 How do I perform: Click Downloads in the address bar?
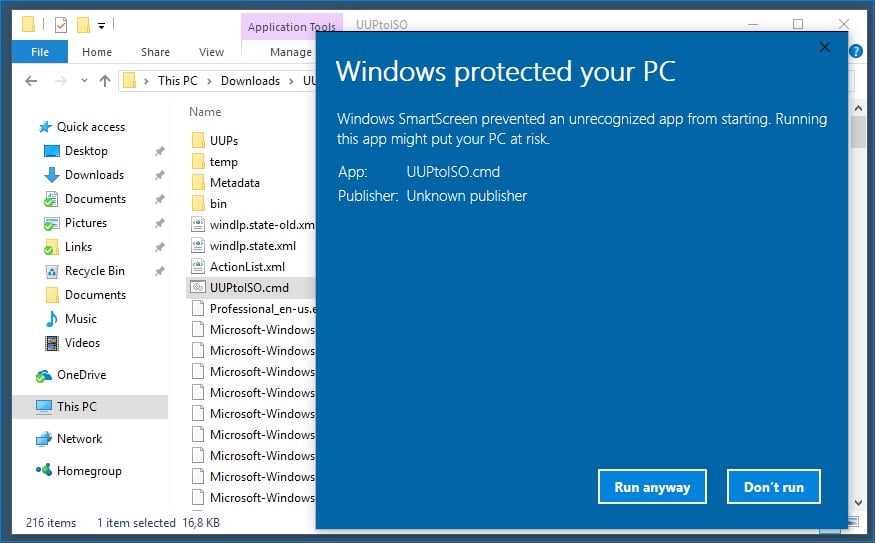tap(250, 81)
